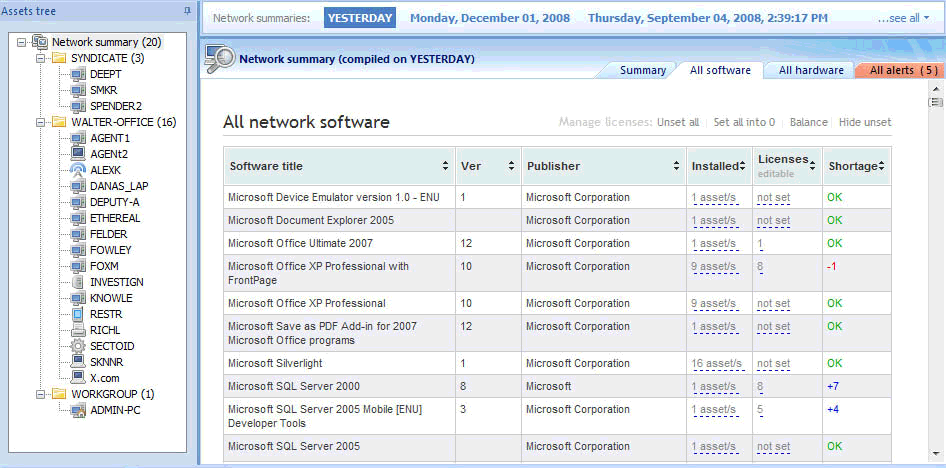Click Set all into 0 link
Viewport: 946px width, 468px height.
744,122
